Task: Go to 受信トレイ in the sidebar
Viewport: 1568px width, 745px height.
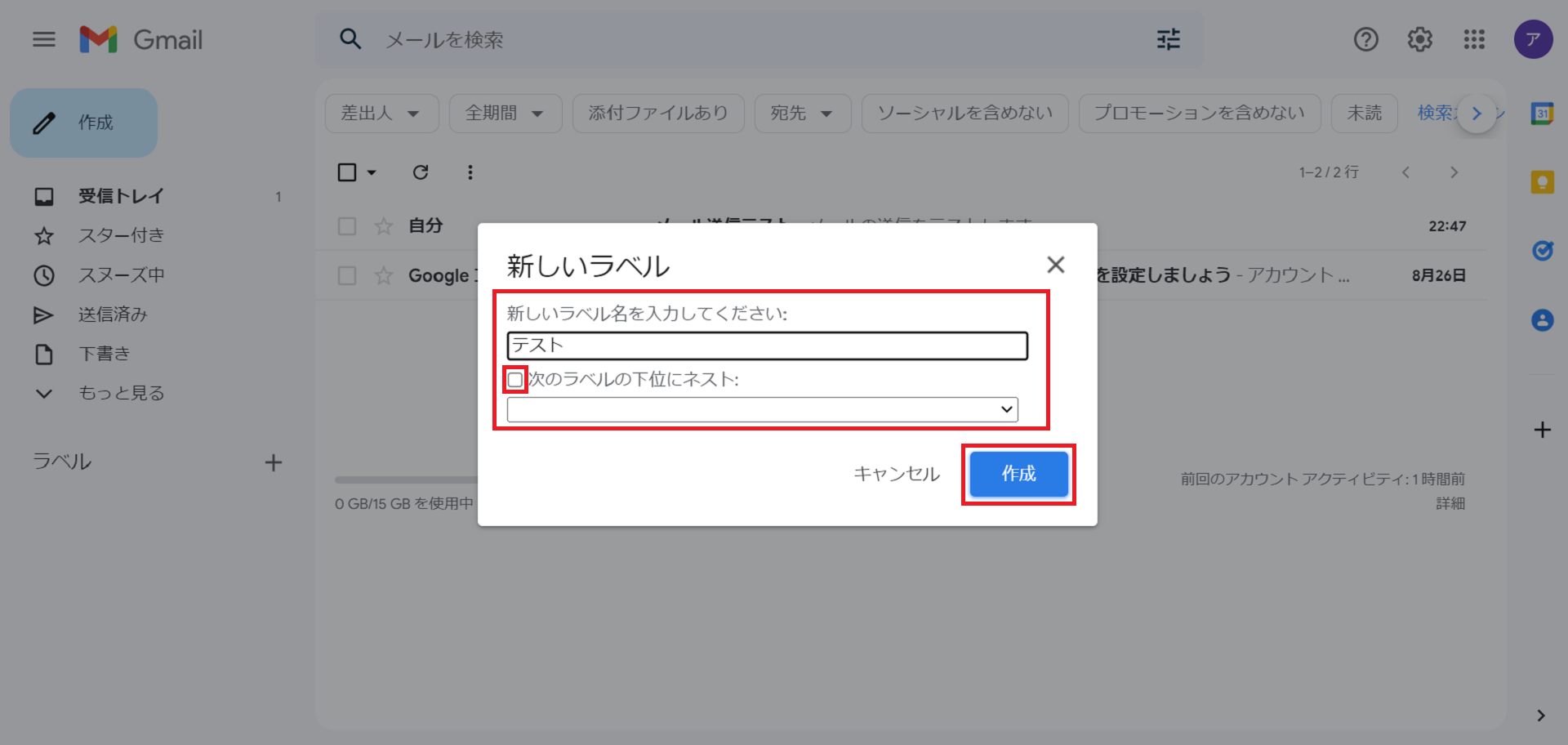Action: point(120,196)
